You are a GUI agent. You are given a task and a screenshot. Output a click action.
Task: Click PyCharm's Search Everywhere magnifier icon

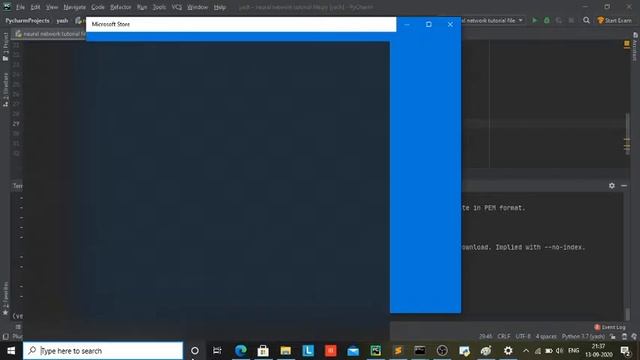click(586, 20)
